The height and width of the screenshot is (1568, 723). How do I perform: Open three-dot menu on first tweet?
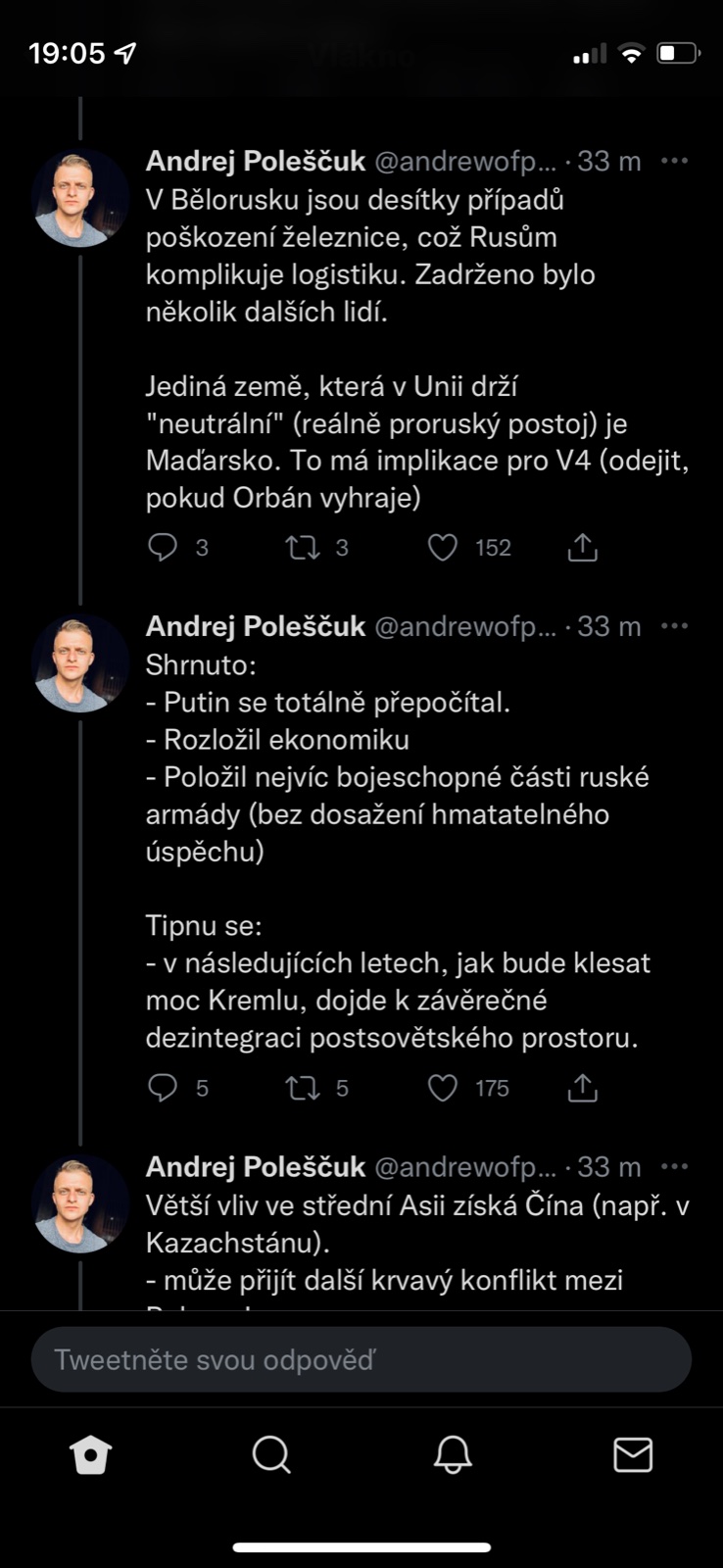(x=674, y=161)
